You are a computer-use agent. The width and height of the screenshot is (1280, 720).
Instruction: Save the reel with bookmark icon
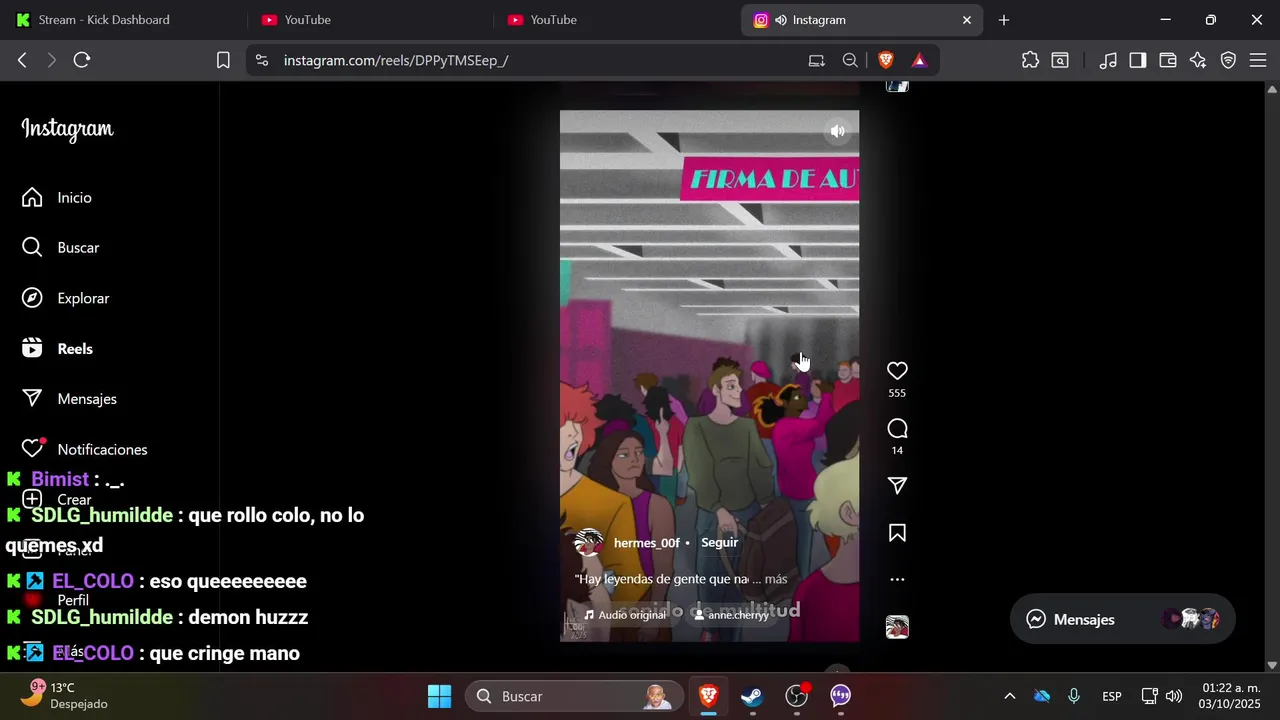coord(897,533)
